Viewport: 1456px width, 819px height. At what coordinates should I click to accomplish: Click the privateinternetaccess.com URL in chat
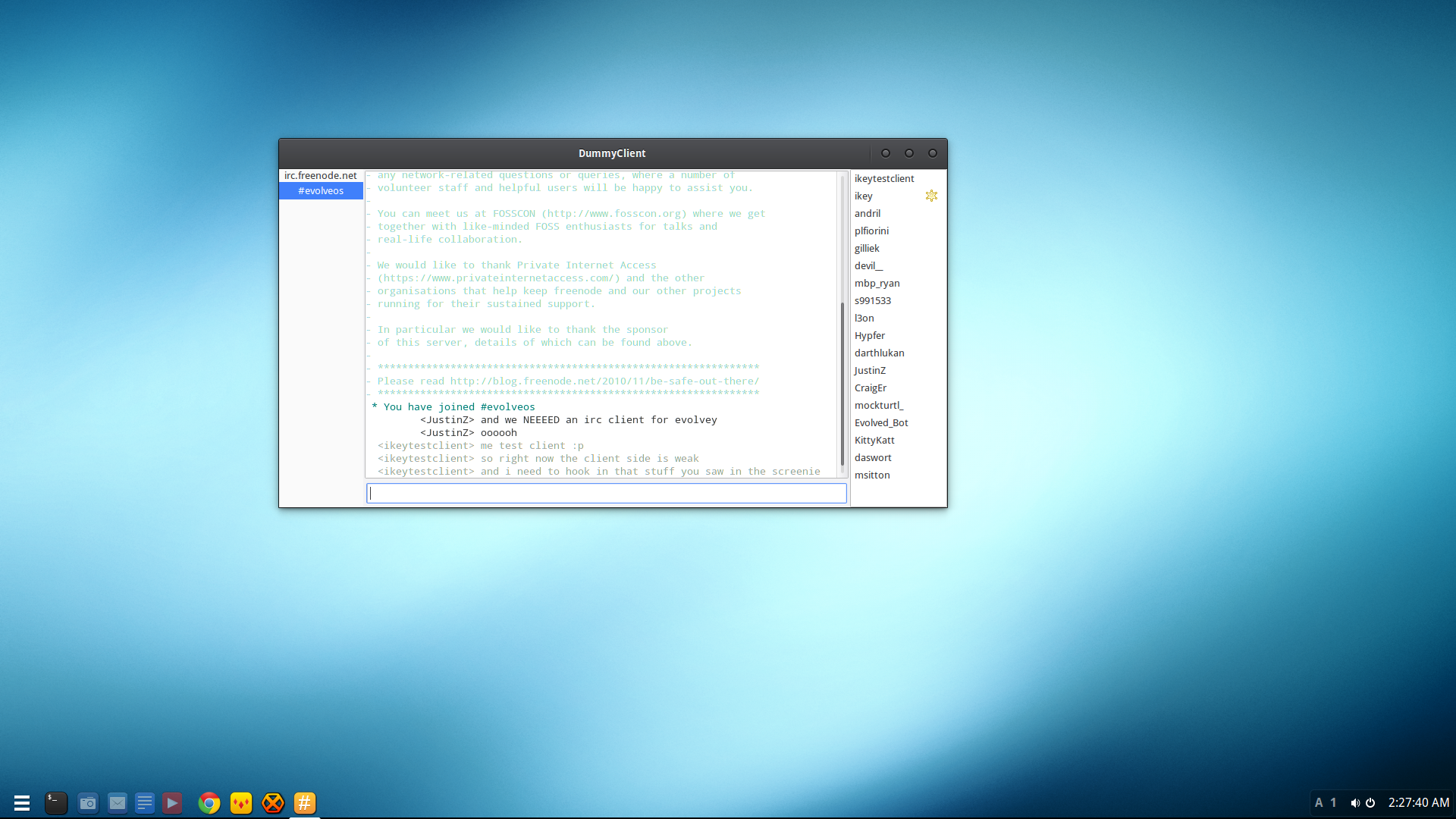[x=499, y=278]
